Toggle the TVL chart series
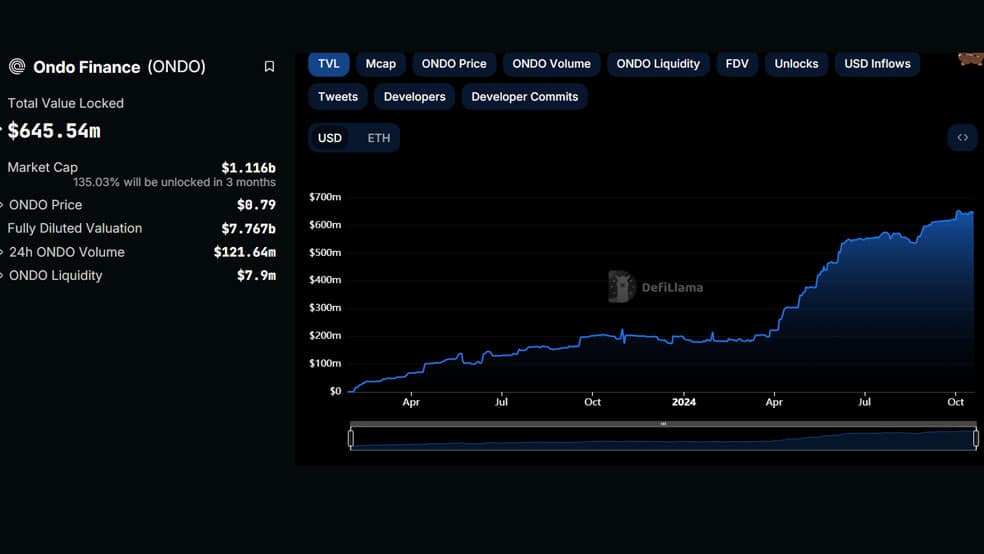The height and width of the screenshot is (554, 984). 329,64
